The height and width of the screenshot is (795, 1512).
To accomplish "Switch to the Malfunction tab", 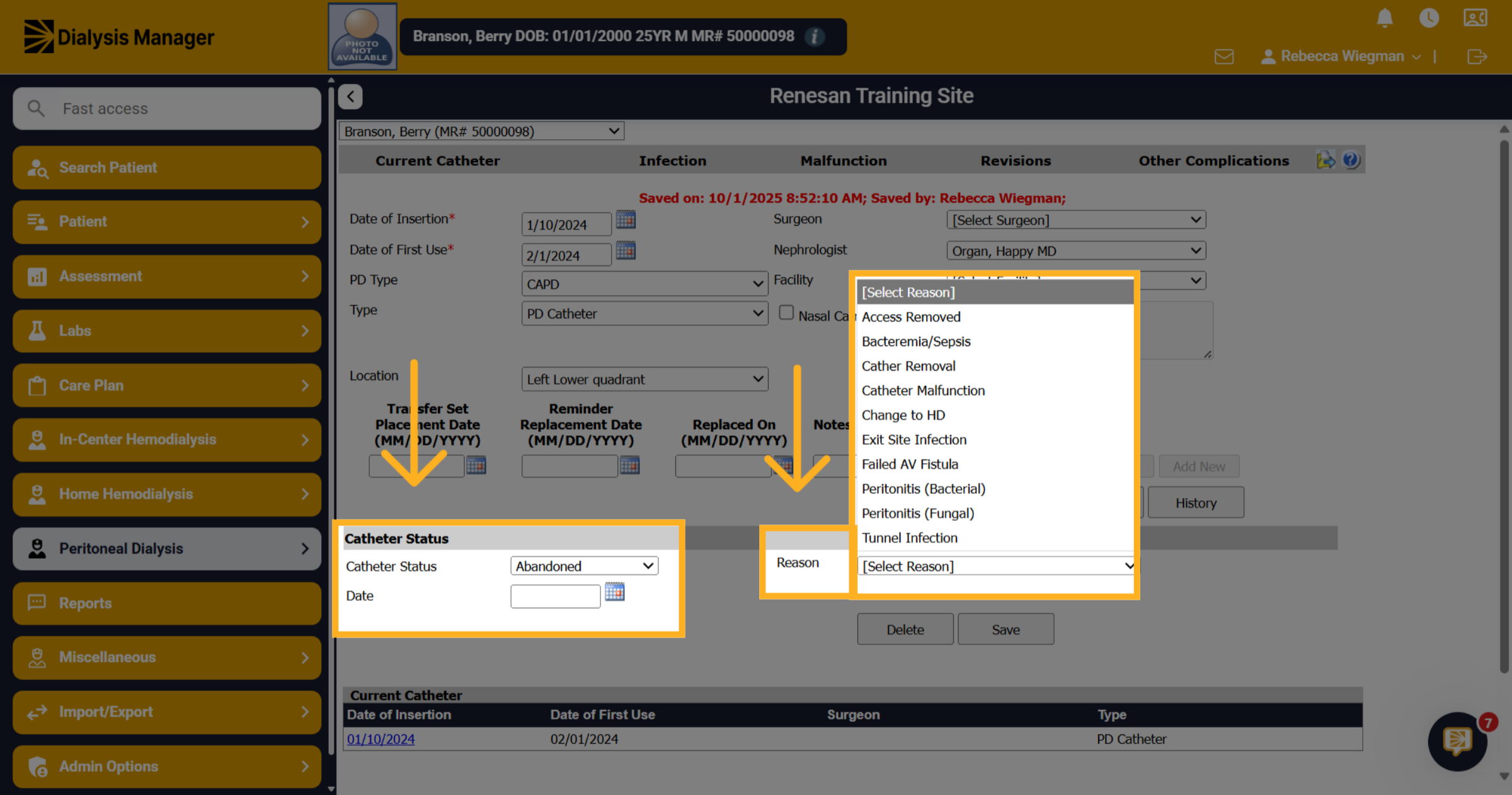I will [843, 161].
